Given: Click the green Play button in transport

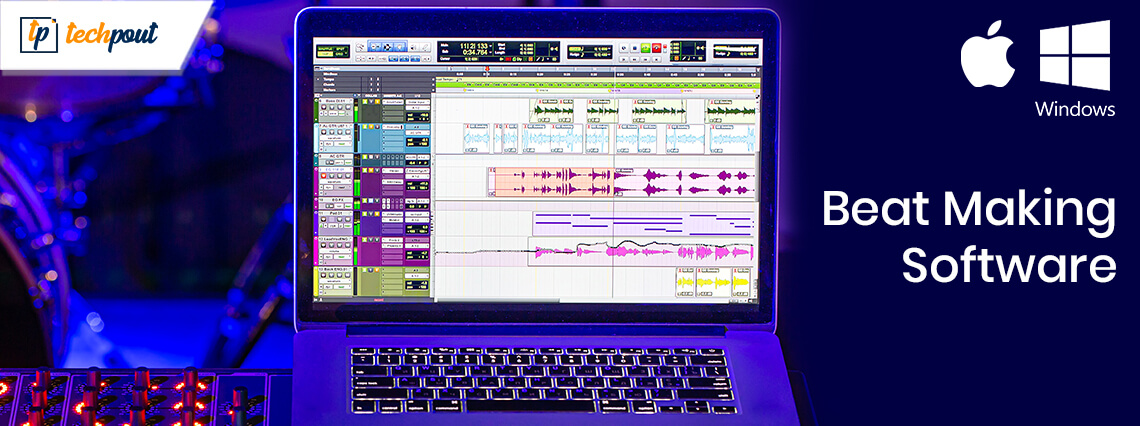Looking at the screenshot, I should [x=646, y=47].
